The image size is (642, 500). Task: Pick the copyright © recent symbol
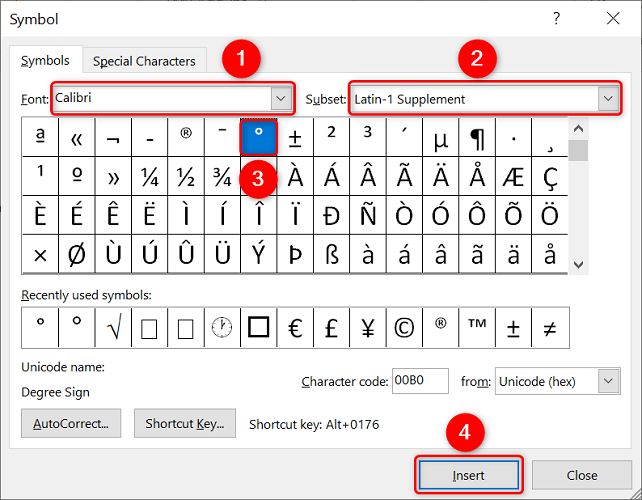[x=404, y=327]
